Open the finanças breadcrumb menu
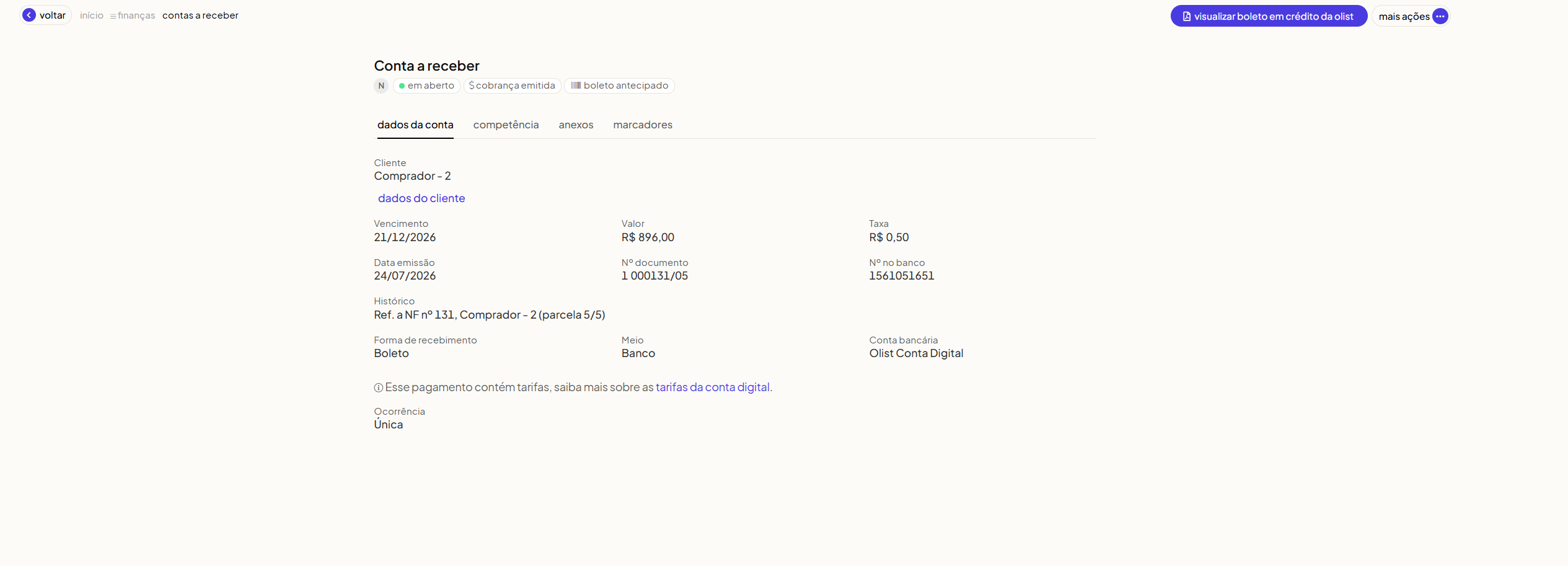 (x=133, y=15)
